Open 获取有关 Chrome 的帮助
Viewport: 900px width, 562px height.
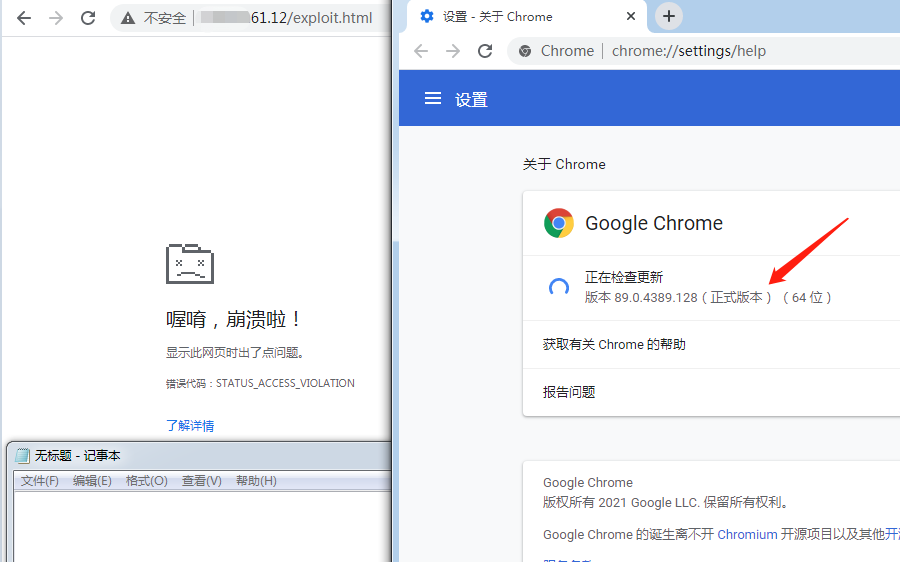(x=614, y=344)
